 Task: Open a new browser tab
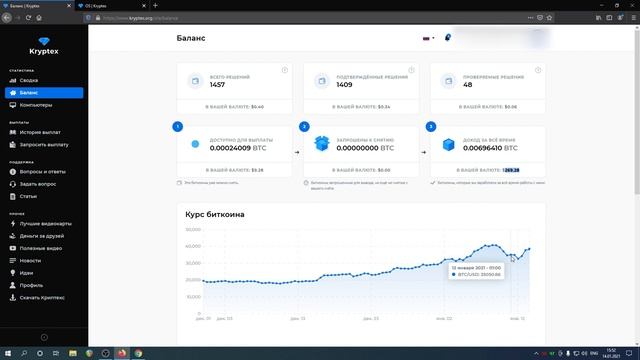coord(155,6)
